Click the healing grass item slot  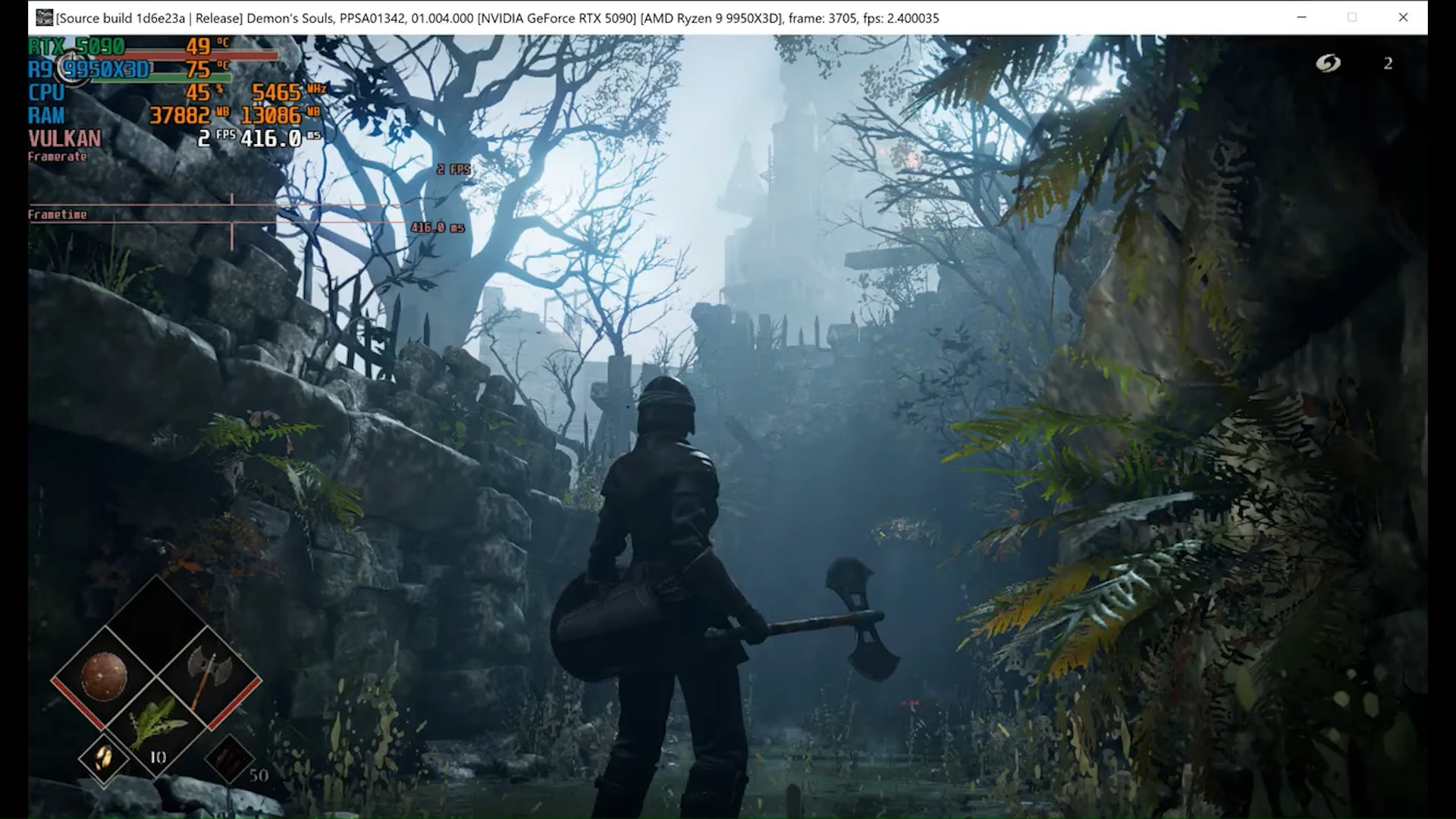157,726
